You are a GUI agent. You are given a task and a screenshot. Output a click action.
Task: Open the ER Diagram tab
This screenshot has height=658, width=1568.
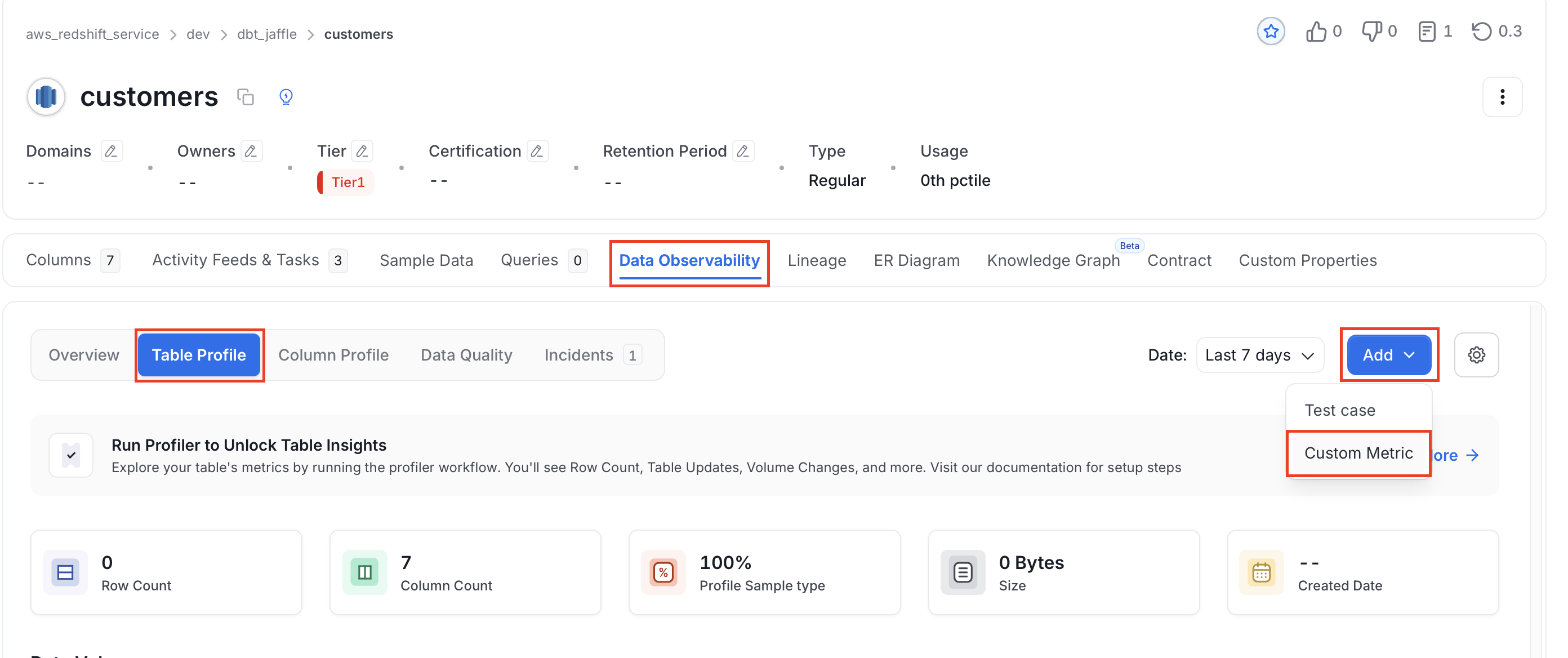[916, 260]
